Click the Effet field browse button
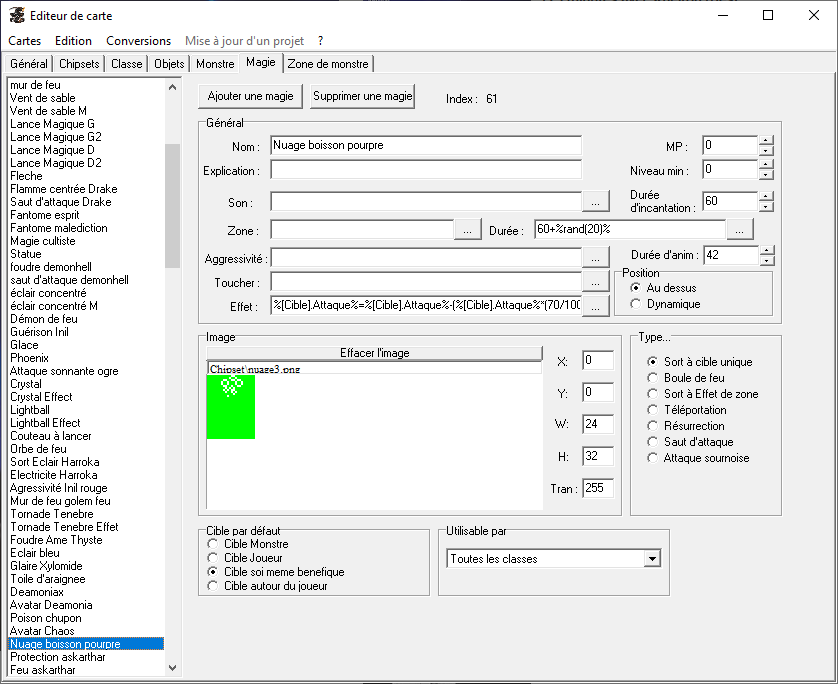Viewport: 838px width, 684px height. 595,307
